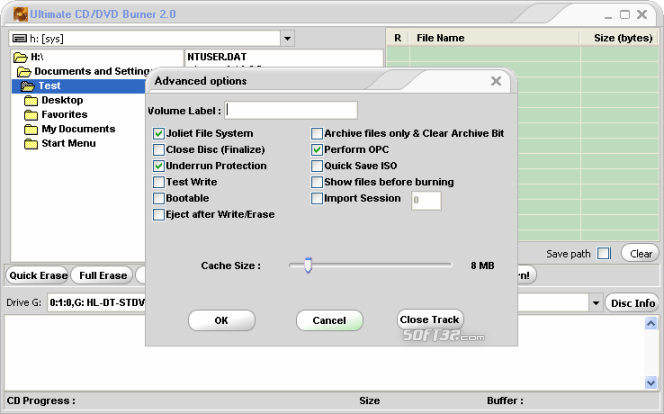Select the H:\ root folder icon
664x414 pixels.
(x=20, y=57)
